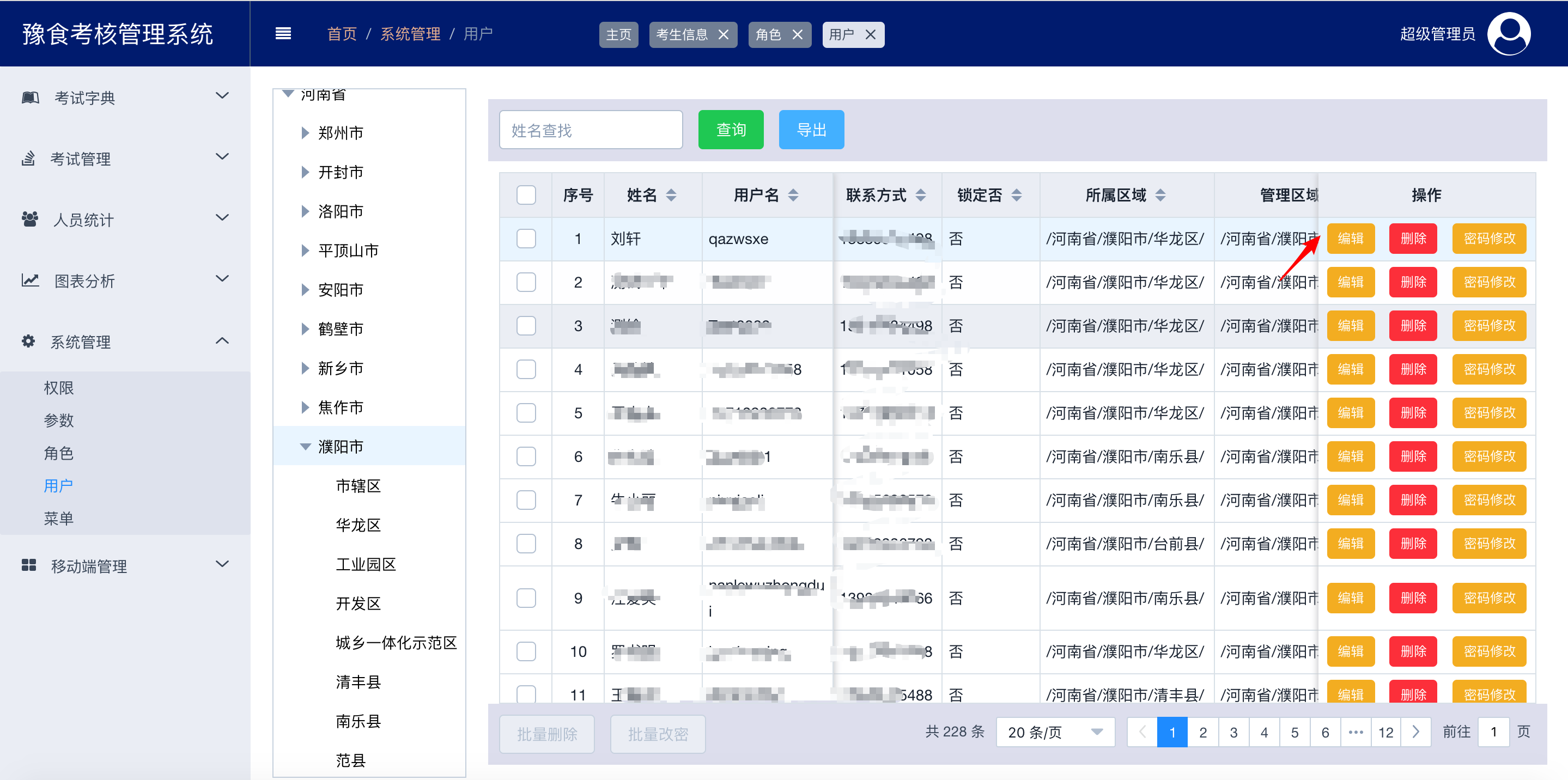Tick the select-all header checkbox

coord(526,196)
